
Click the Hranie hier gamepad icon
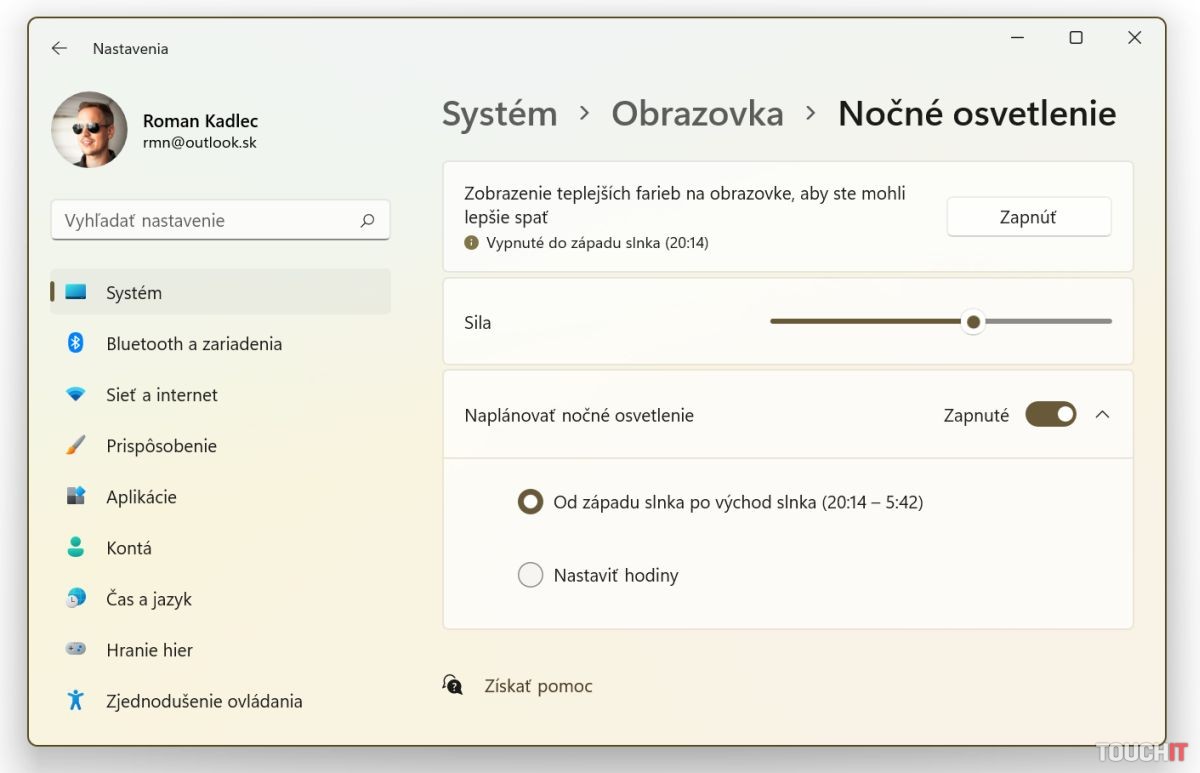pyautogui.click(x=75, y=650)
